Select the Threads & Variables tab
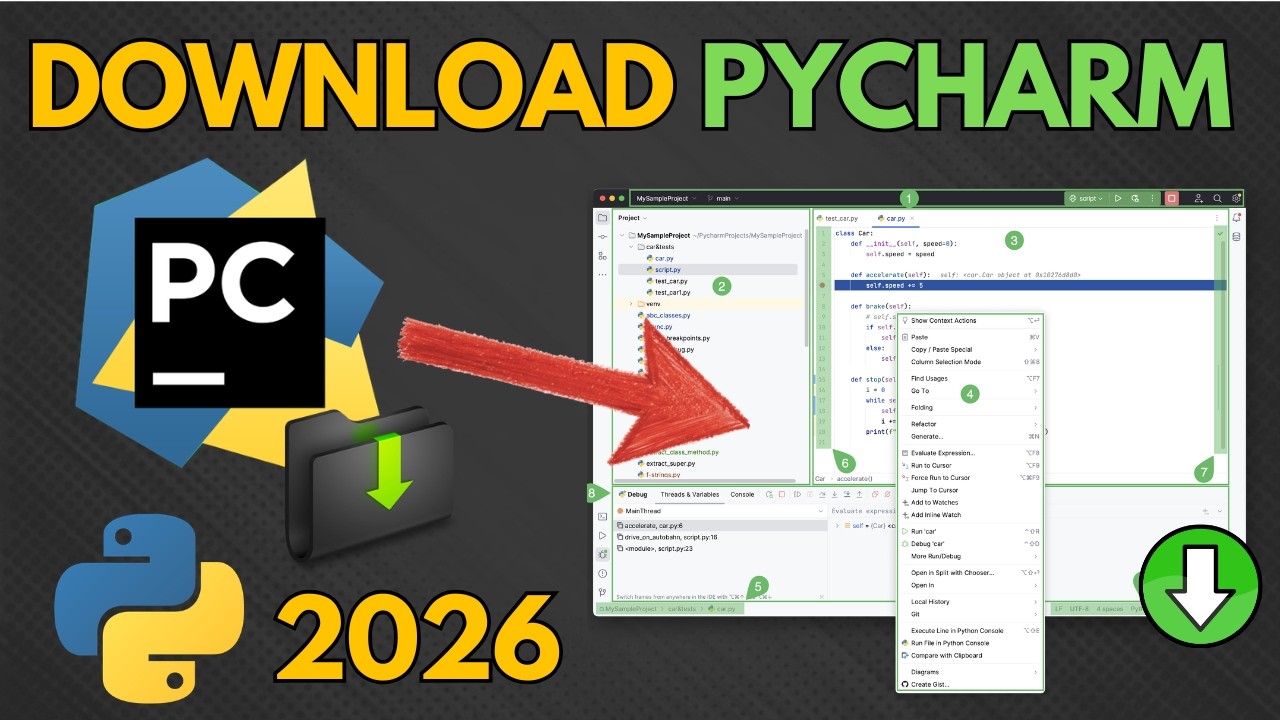This screenshot has width=1280, height=720. click(689, 494)
